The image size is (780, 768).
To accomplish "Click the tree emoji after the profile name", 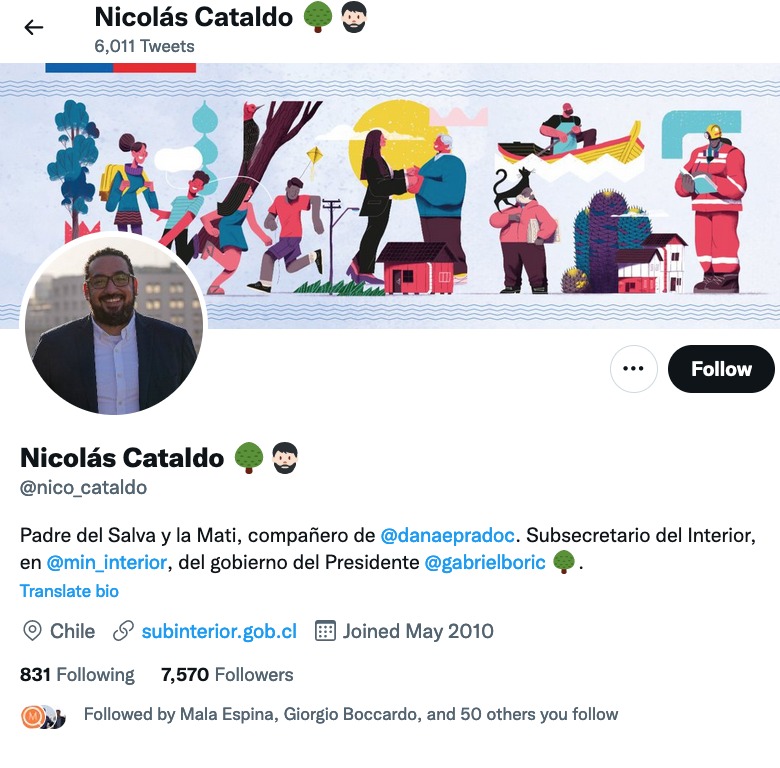I will 249,458.
